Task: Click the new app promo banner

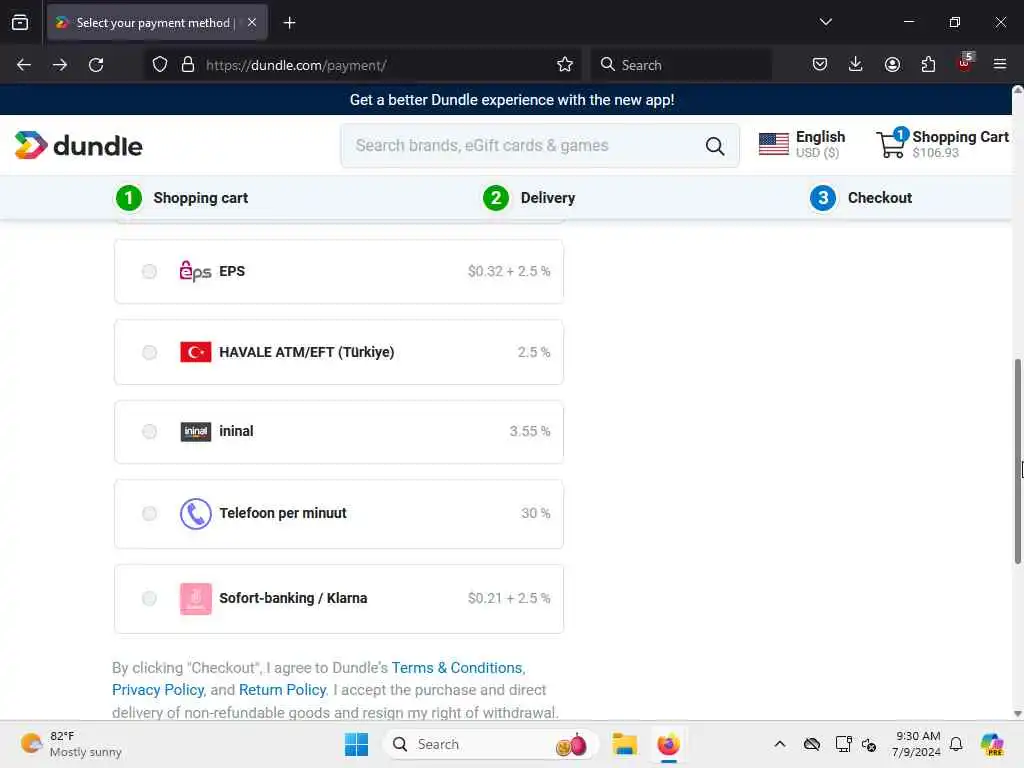Action: click(511, 100)
